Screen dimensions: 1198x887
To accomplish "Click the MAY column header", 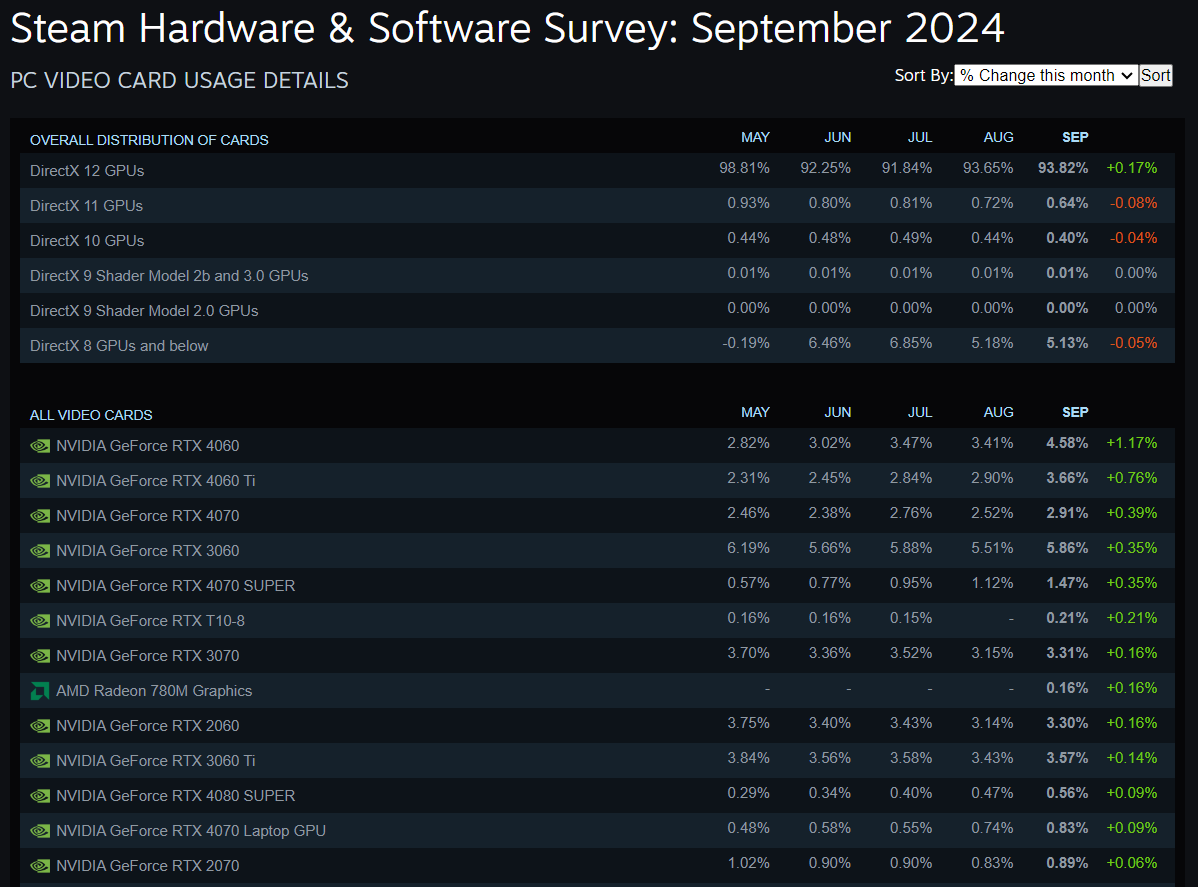I will [755, 137].
